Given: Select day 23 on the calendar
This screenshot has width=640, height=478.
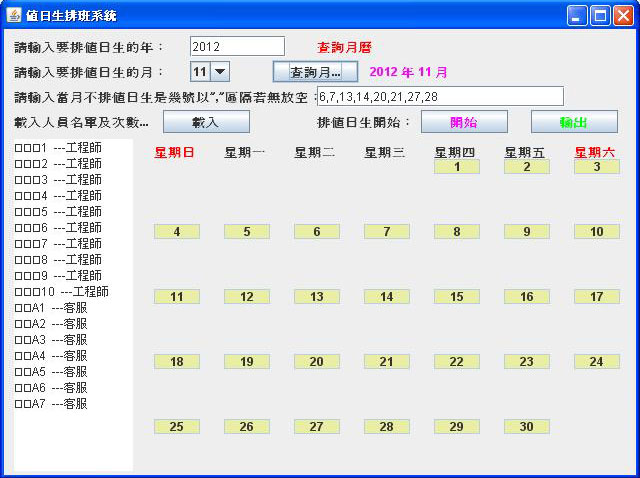Looking at the screenshot, I should [527, 361].
